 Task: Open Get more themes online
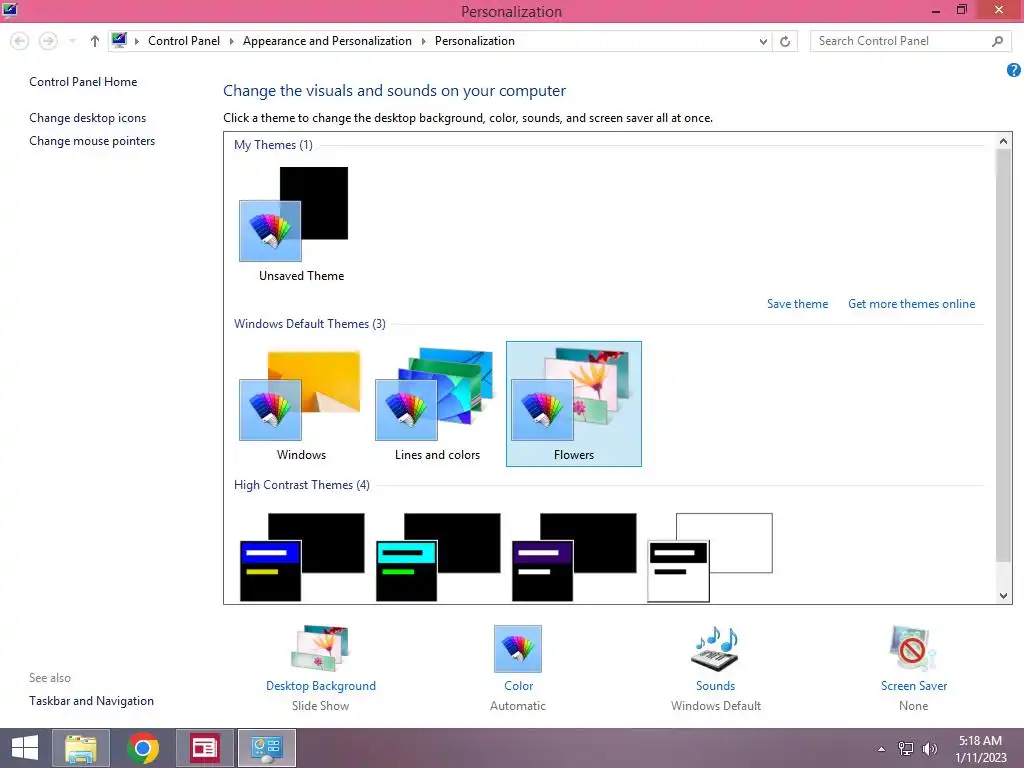911,304
